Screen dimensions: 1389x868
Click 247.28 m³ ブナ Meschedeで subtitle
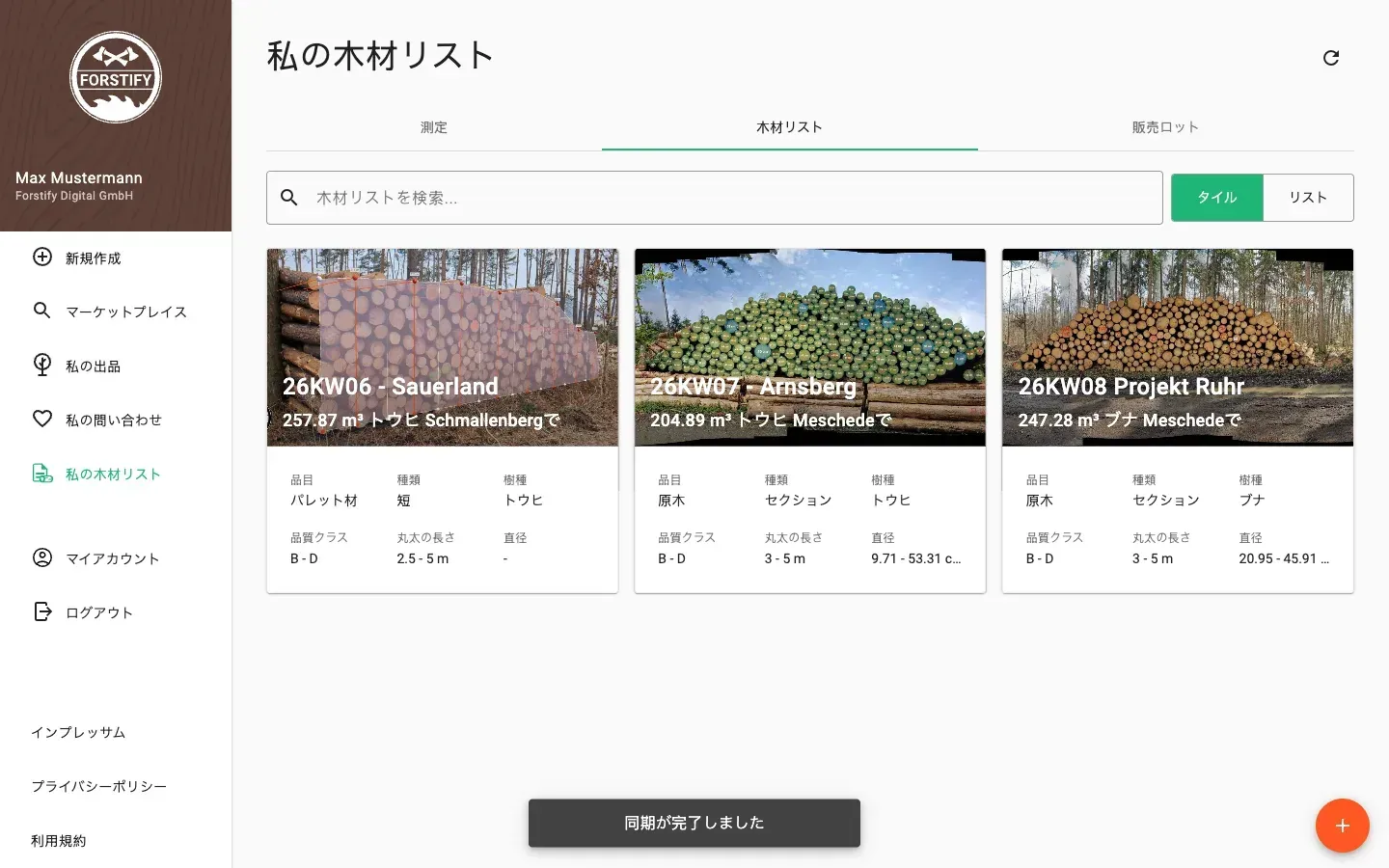tap(1130, 420)
